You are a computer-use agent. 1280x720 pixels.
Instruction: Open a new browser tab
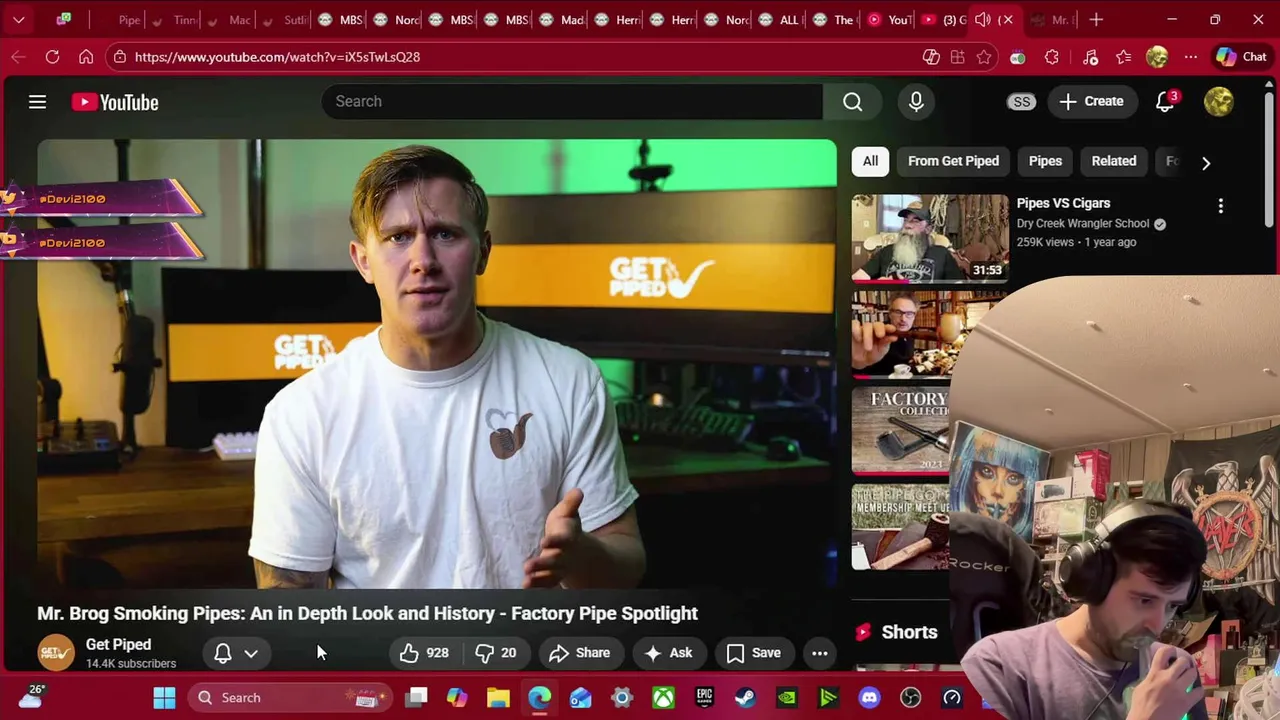(1096, 19)
